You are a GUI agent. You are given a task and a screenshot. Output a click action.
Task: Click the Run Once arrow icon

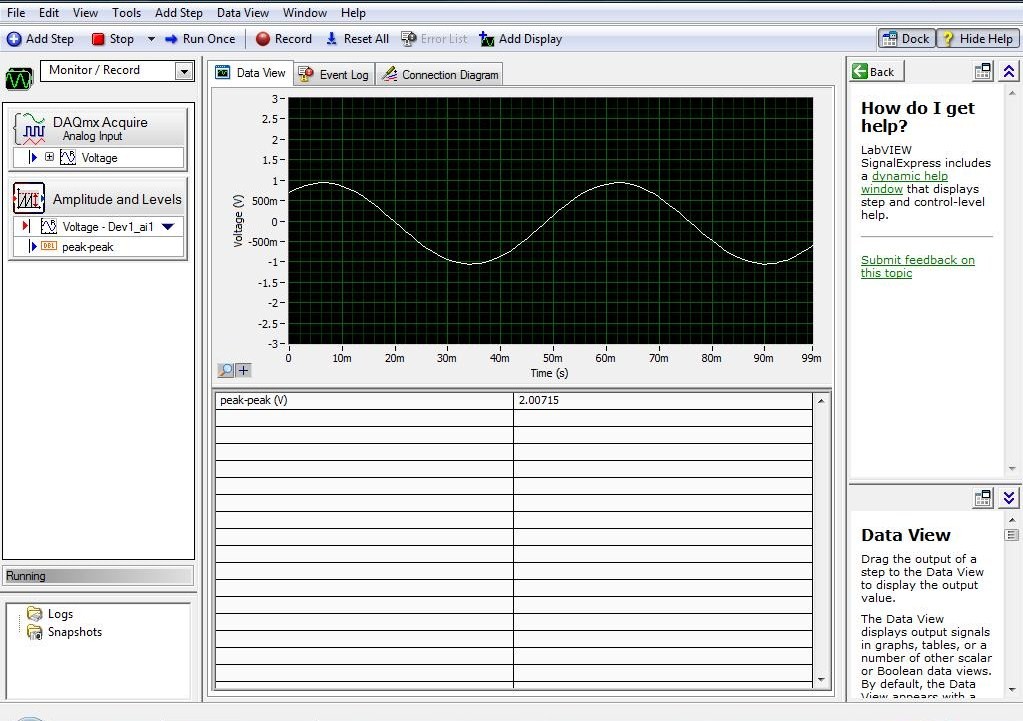[x=171, y=39]
